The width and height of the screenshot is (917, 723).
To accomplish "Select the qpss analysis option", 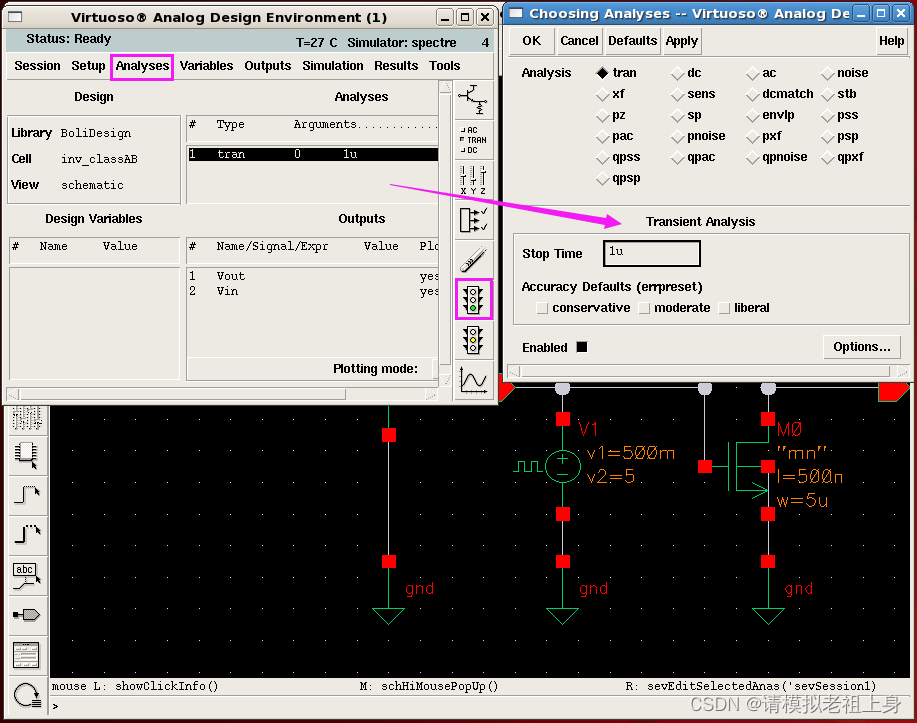I will [602, 157].
